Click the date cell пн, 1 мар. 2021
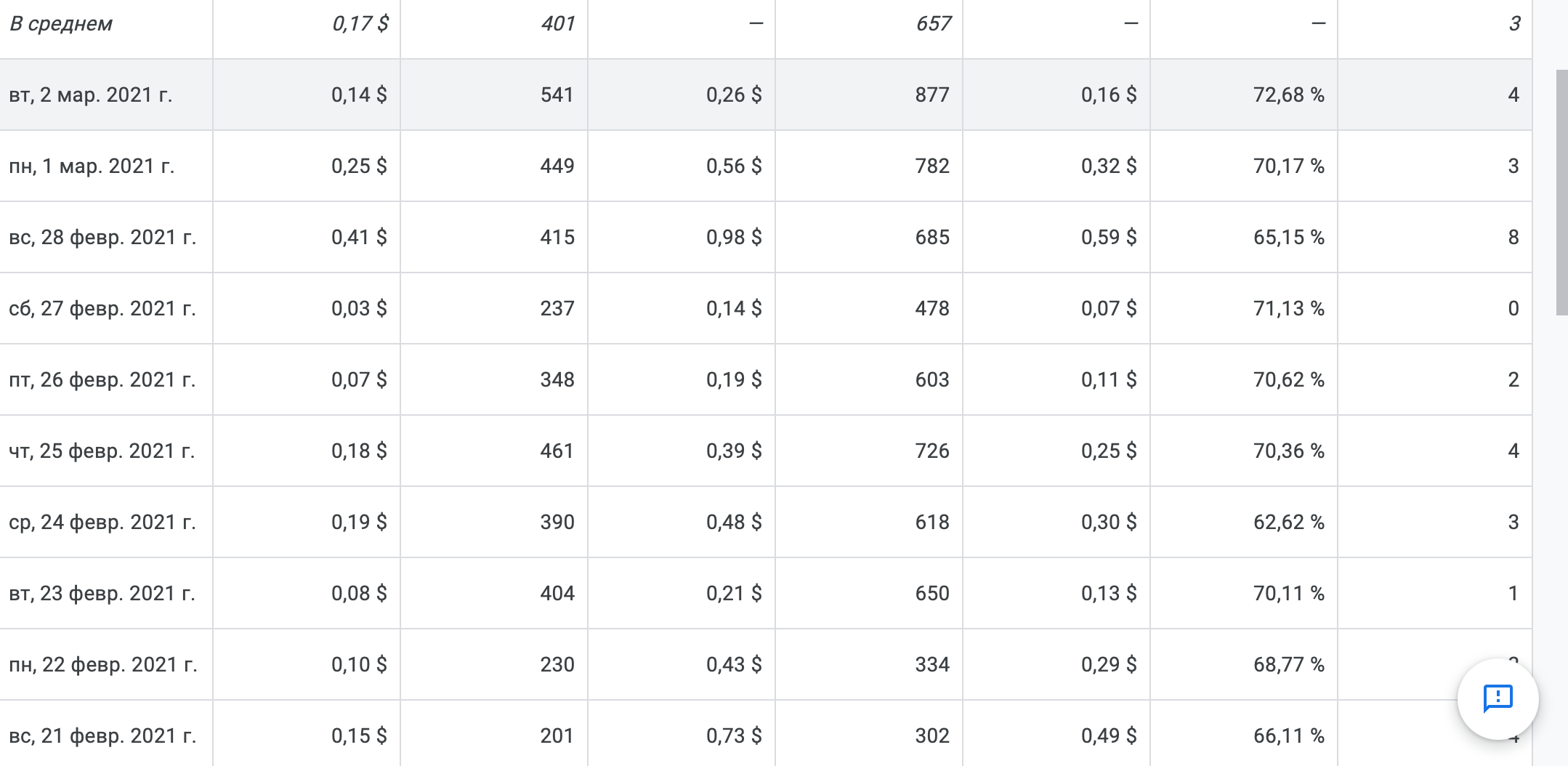 (92, 166)
